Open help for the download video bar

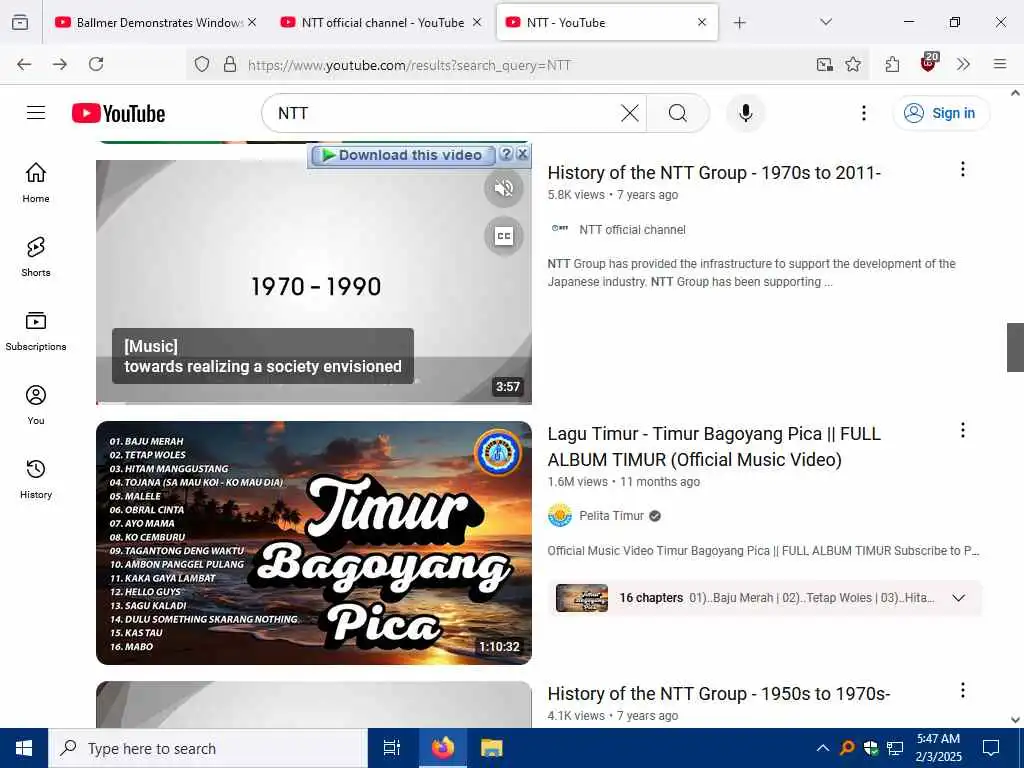(x=505, y=154)
